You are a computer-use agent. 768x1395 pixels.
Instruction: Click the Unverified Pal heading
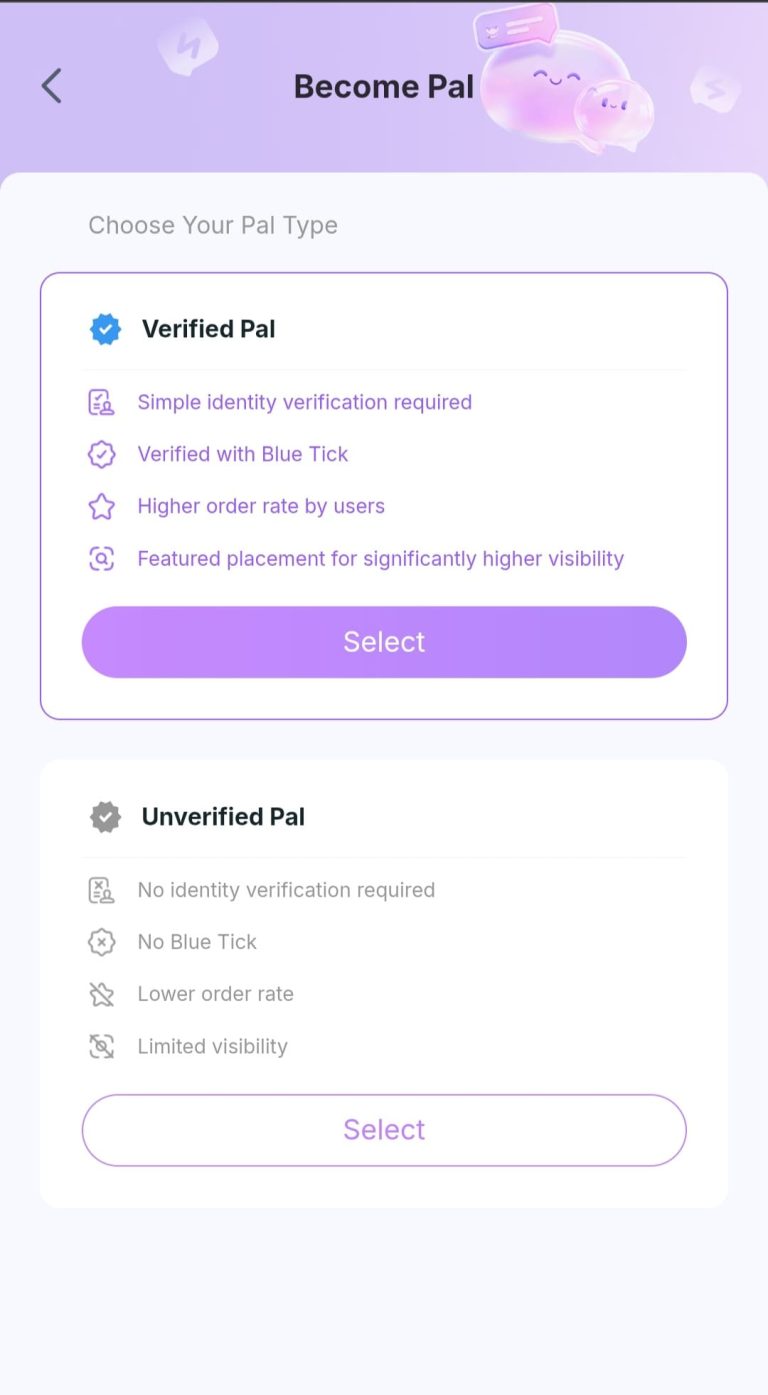tap(223, 817)
